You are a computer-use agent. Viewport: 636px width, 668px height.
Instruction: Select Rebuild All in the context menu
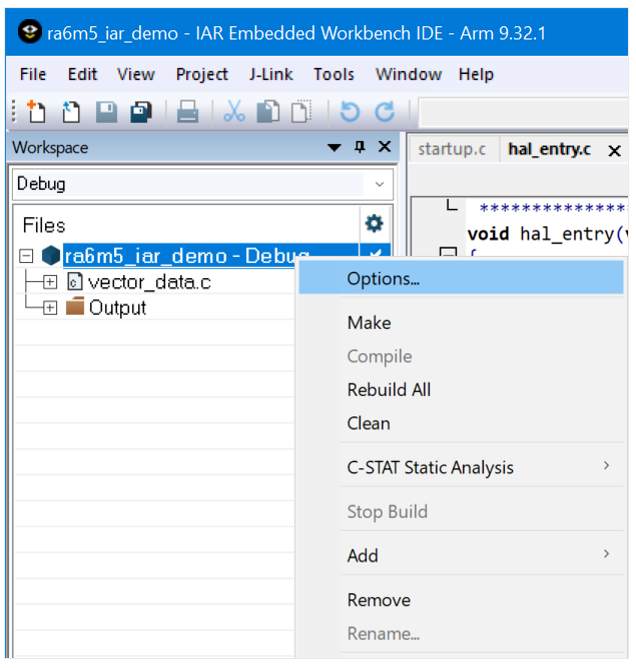tap(461, 390)
